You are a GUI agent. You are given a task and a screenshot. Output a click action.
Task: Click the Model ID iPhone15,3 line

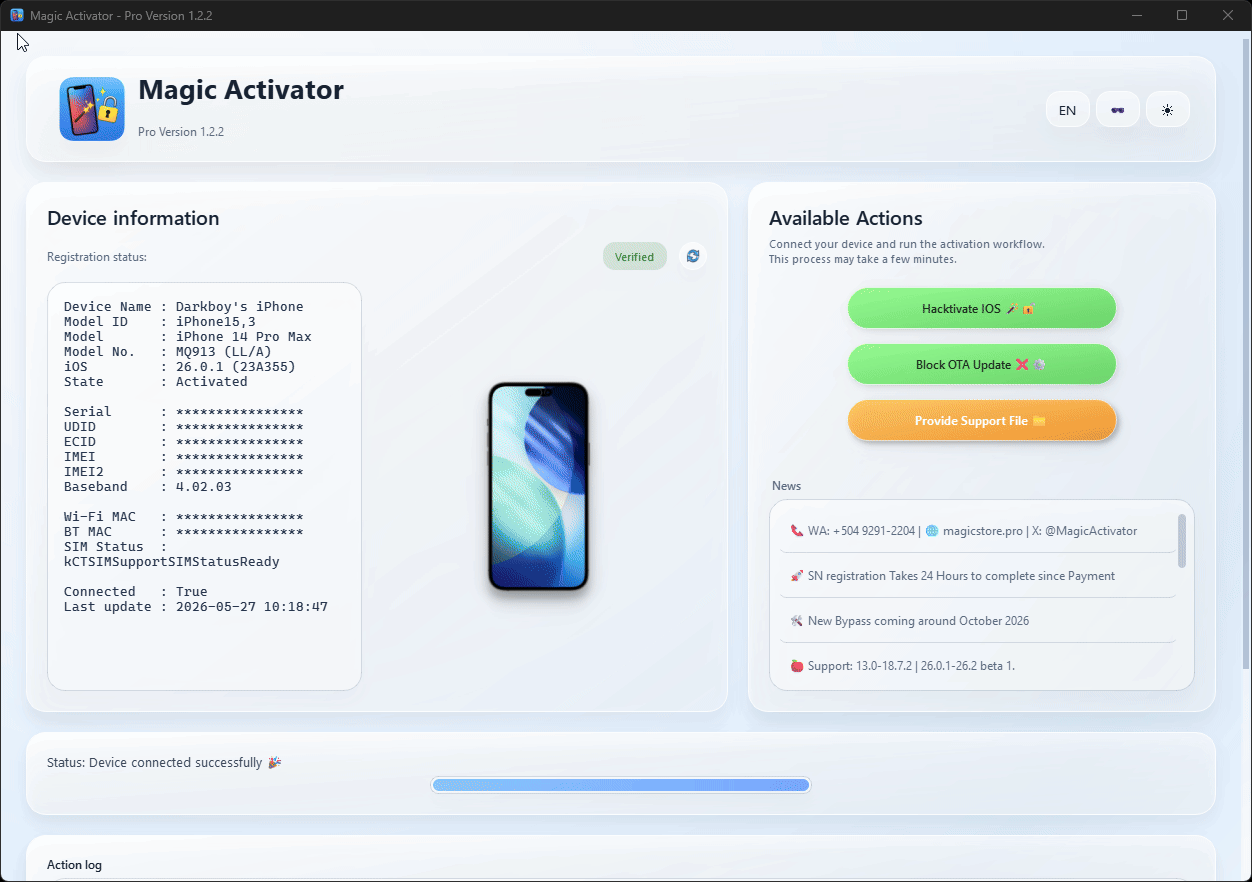point(160,322)
